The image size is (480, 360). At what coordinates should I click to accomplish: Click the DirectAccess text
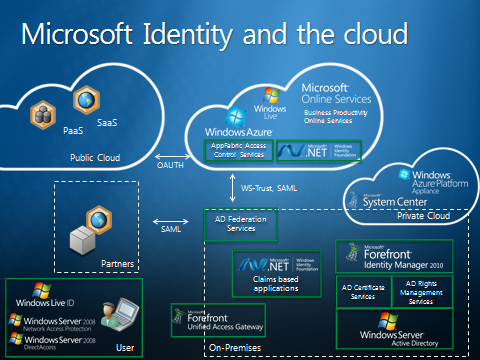40,347
